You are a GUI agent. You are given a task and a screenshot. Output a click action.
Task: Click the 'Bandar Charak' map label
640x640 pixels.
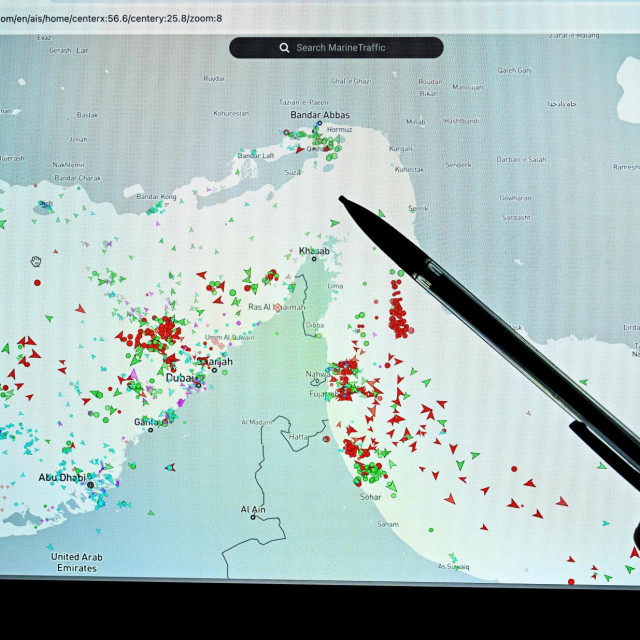[78, 178]
